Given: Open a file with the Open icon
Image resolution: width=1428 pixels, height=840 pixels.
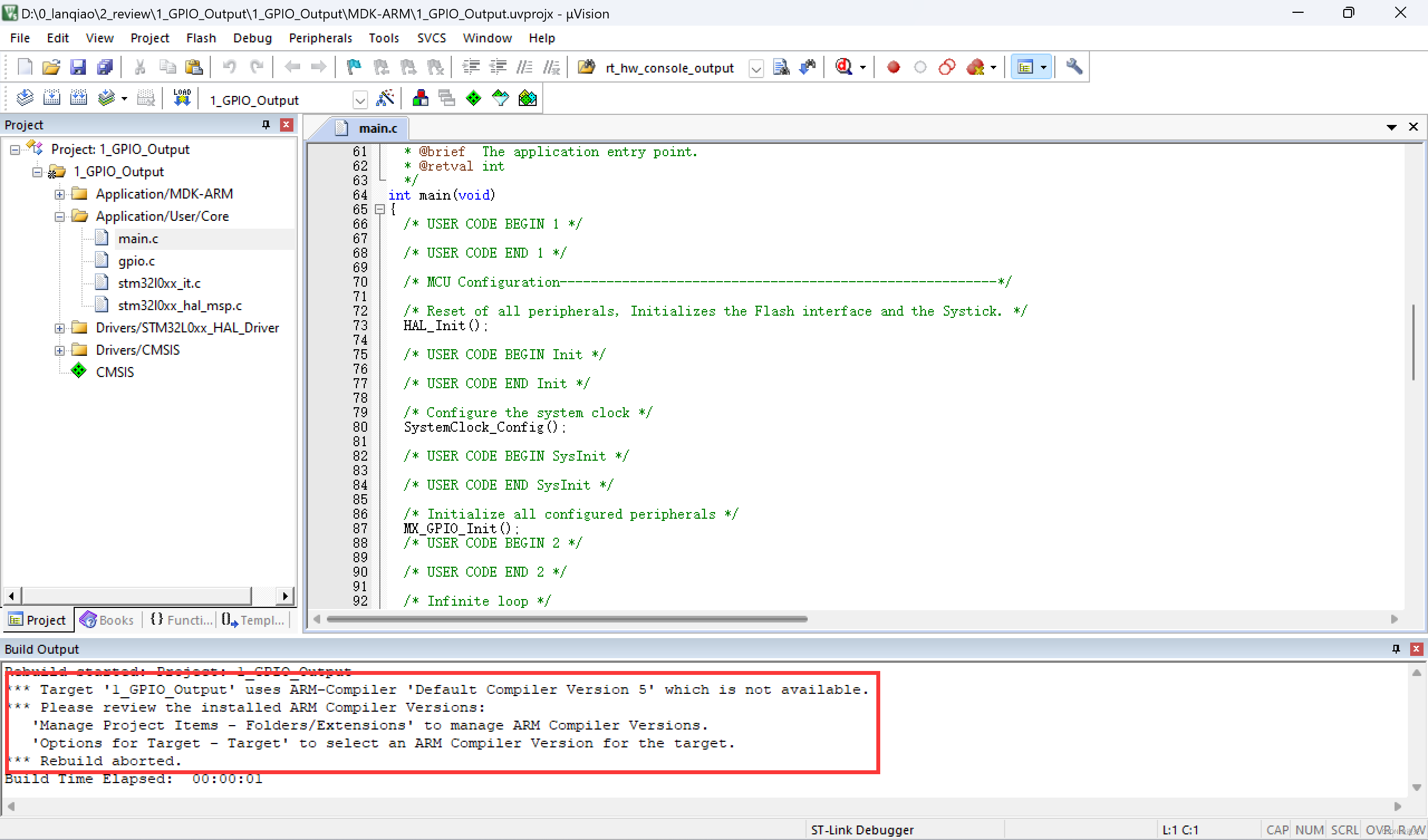Looking at the screenshot, I should click(51, 67).
